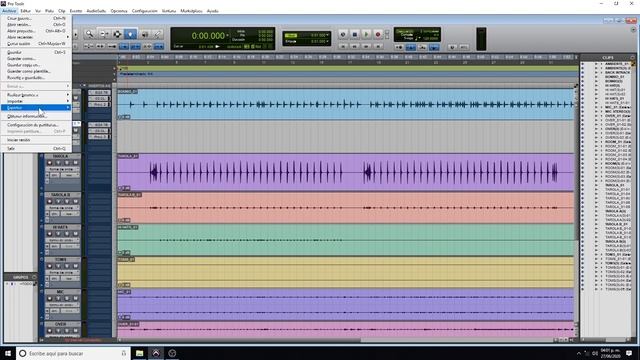Mute the TOMS track
The image size is (640, 360).
click(75, 266)
